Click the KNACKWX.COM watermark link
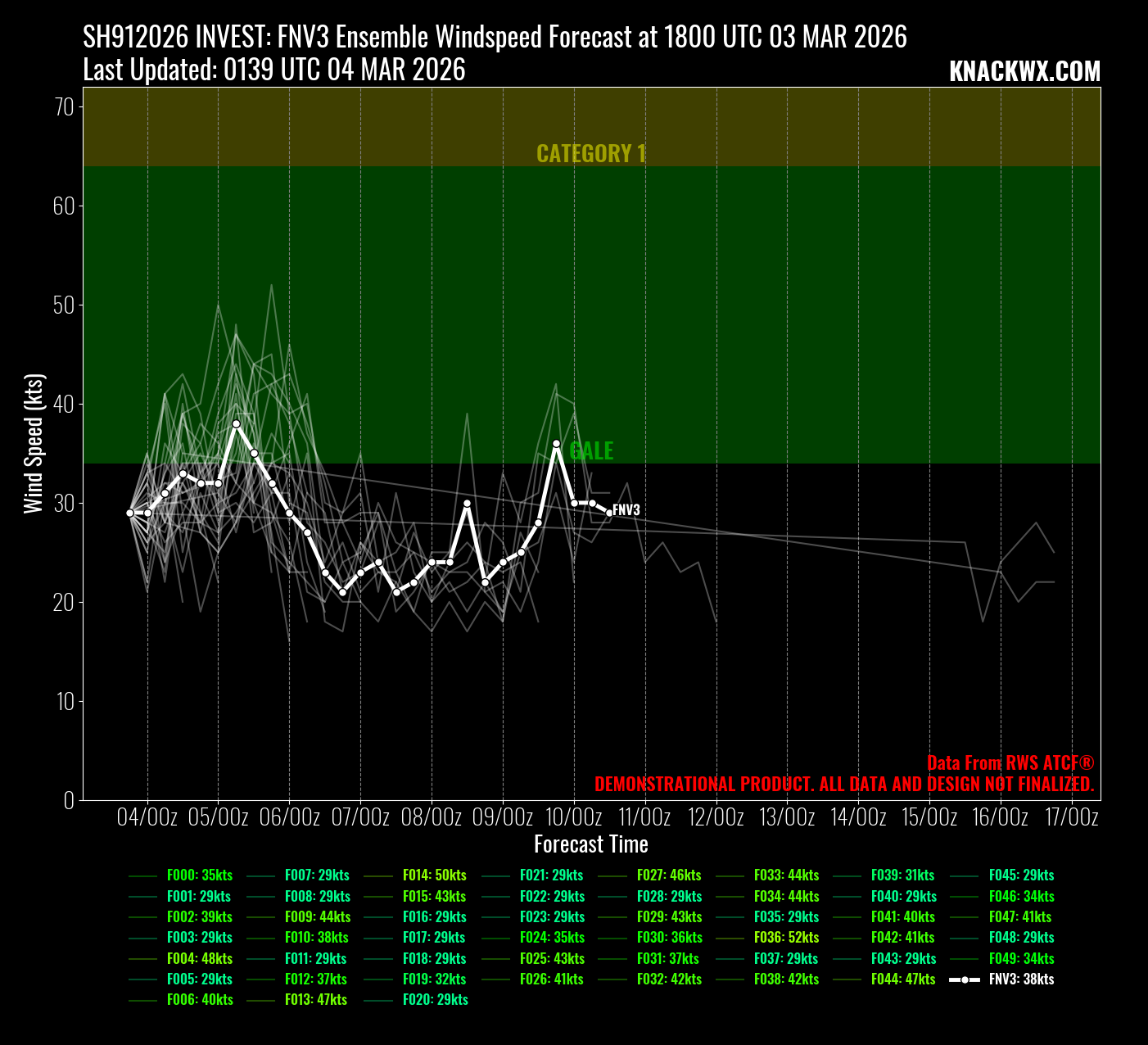1148x1045 pixels. pyautogui.click(x=1024, y=72)
